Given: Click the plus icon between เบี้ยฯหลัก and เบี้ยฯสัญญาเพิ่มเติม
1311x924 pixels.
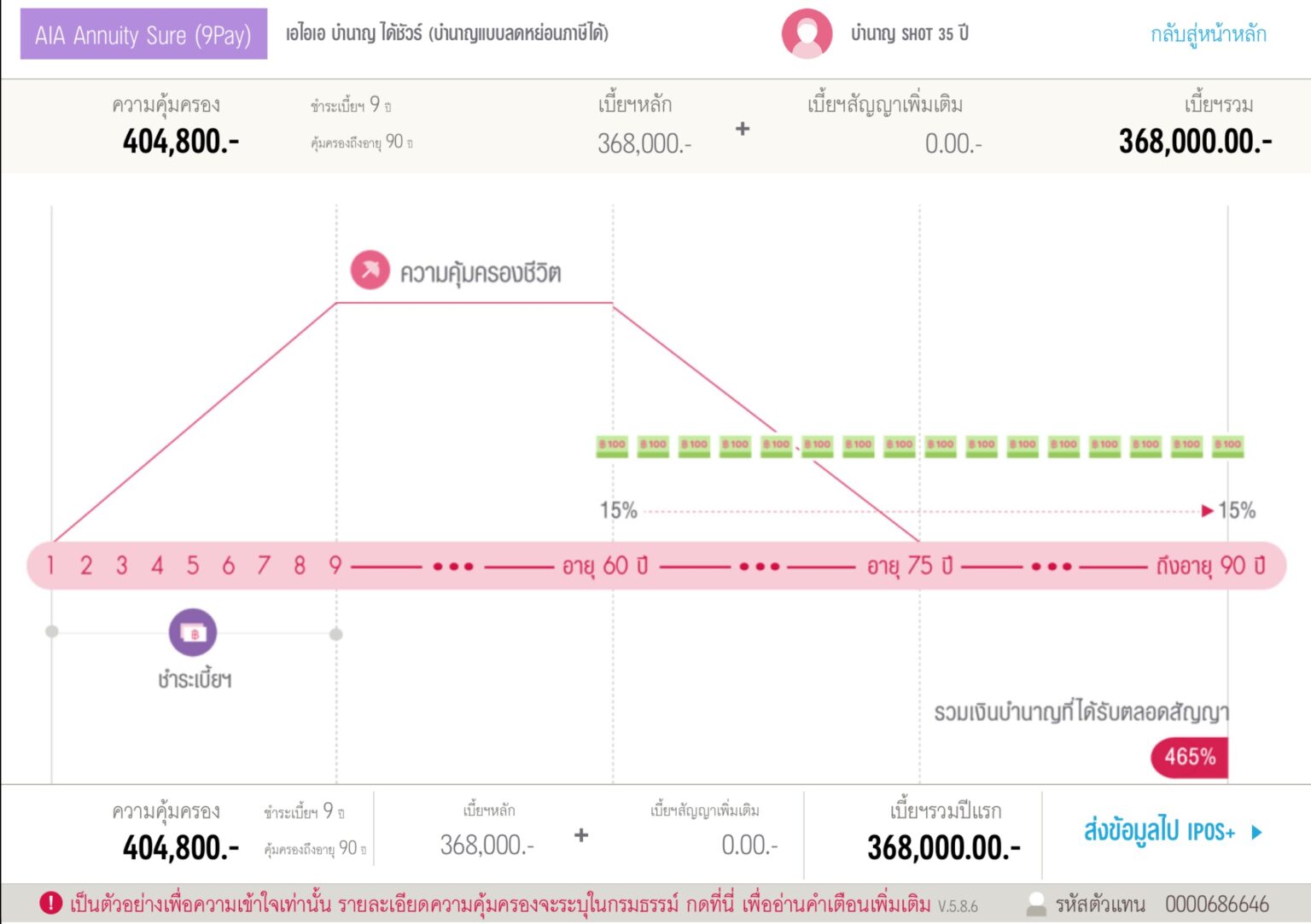Looking at the screenshot, I should point(743,128).
